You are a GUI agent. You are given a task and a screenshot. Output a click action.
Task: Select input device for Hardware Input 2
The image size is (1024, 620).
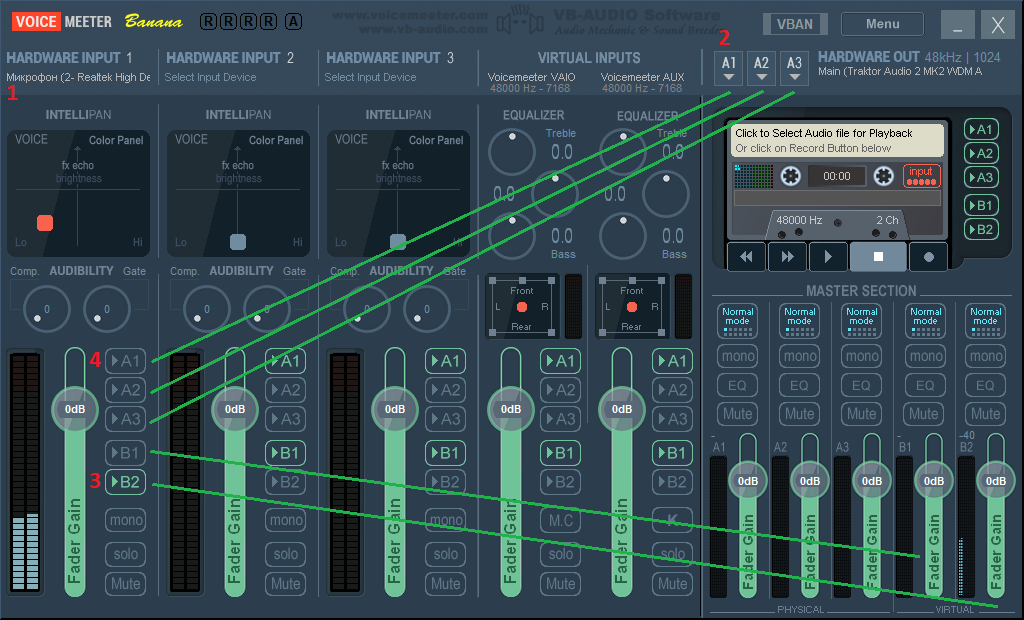[x=210, y=77]
